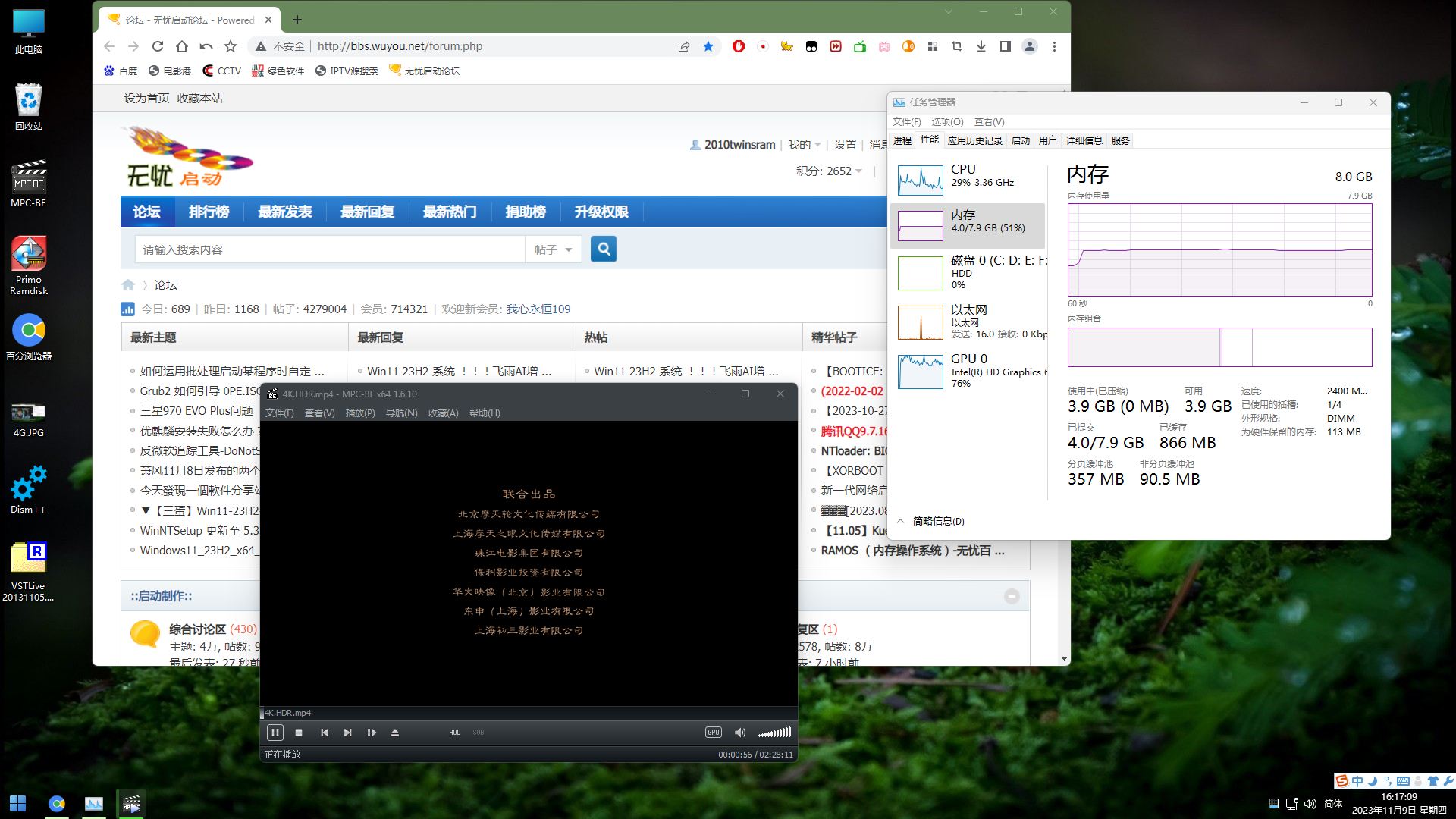1456x819 pixels.
Task: Open 回收站 desktop icon
Action: click(29, 107)
